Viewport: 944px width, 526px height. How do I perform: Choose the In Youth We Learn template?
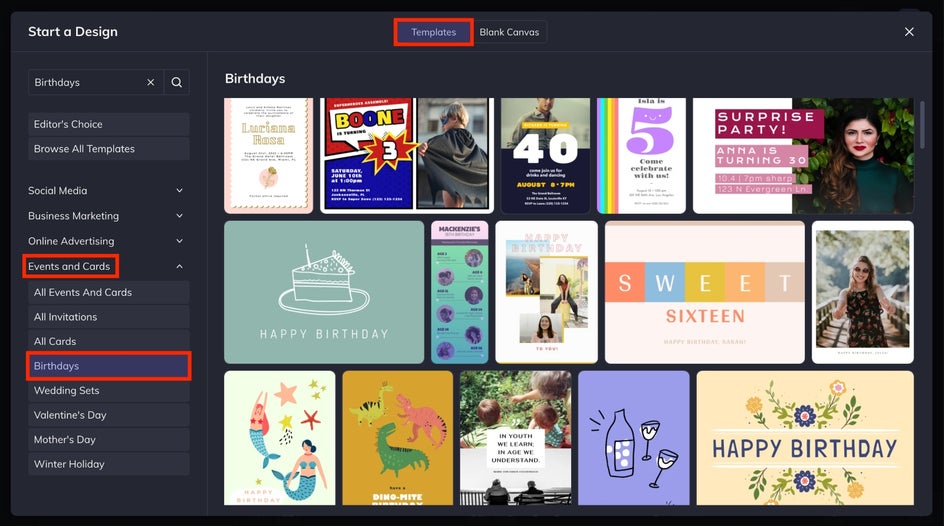click(x=515, y=438)
